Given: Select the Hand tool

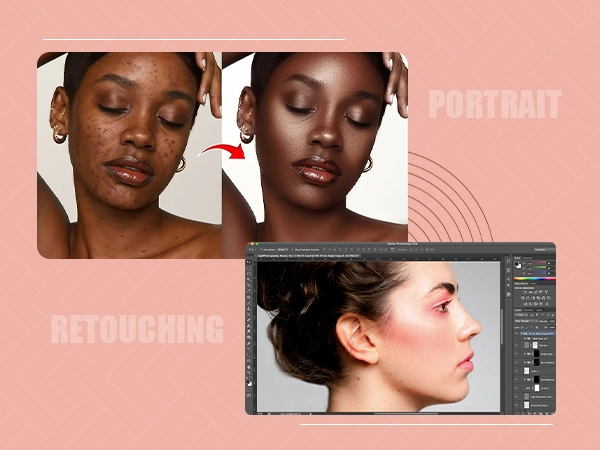Looking at the screenshot, I should click(249, 367).
